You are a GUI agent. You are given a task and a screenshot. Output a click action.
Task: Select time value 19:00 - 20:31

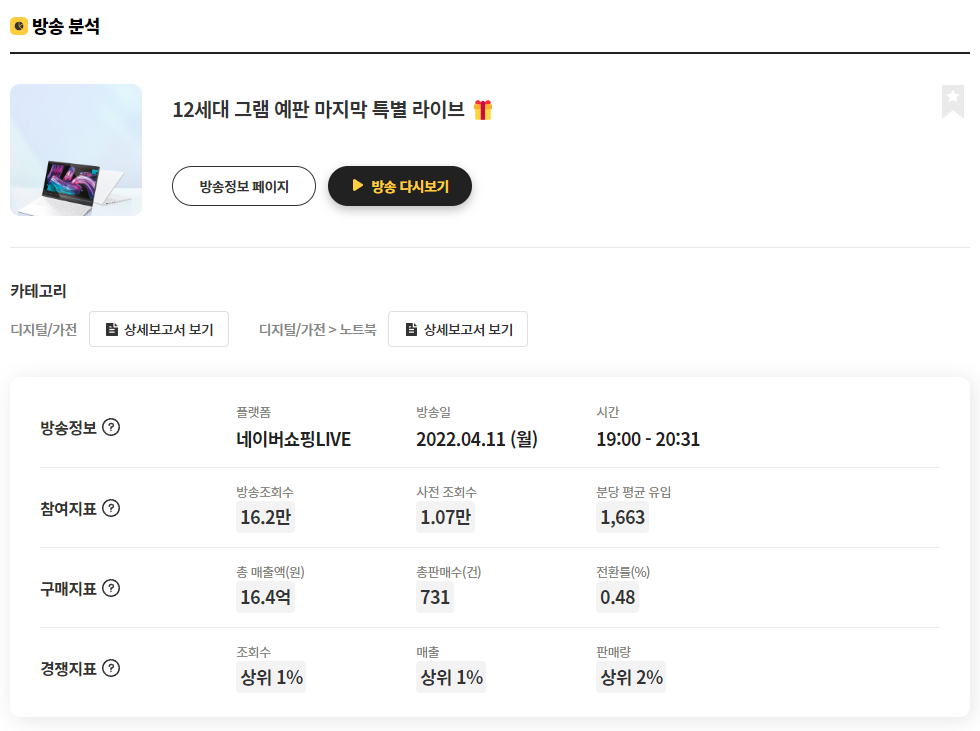648,439
